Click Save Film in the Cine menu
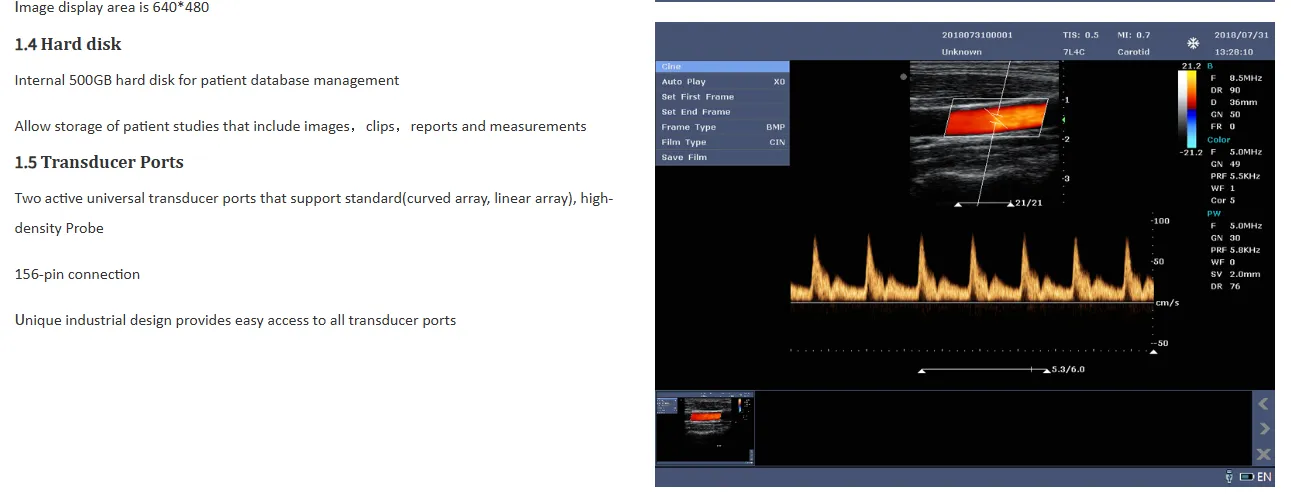Screen dimensions: 1291x494 click(x=722, y=157)
